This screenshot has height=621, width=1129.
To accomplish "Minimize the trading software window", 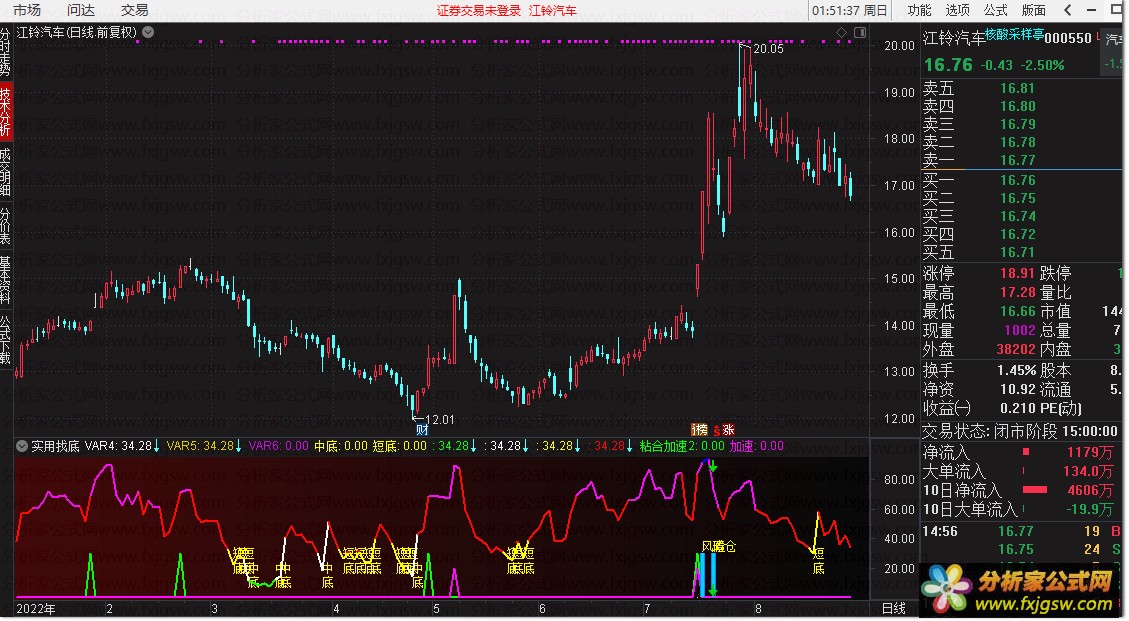I will [1092, 10].
